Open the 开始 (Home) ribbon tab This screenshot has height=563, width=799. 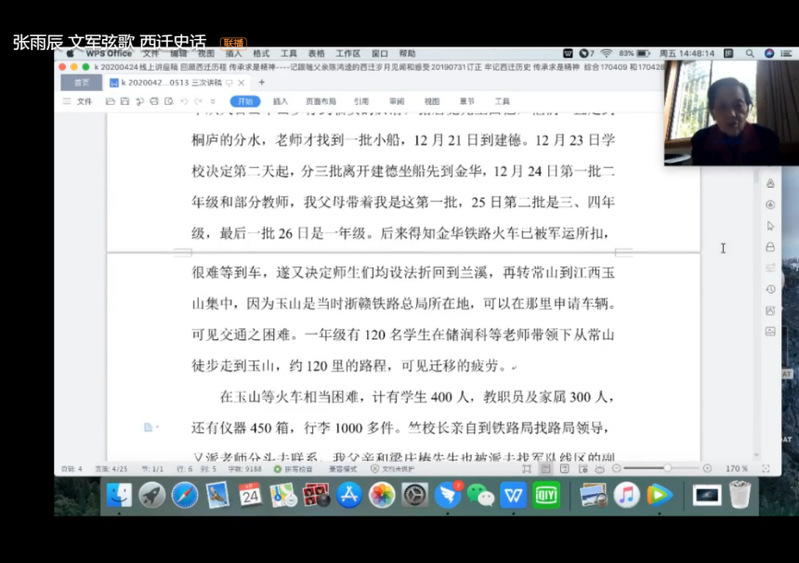[x=244, y=101]
